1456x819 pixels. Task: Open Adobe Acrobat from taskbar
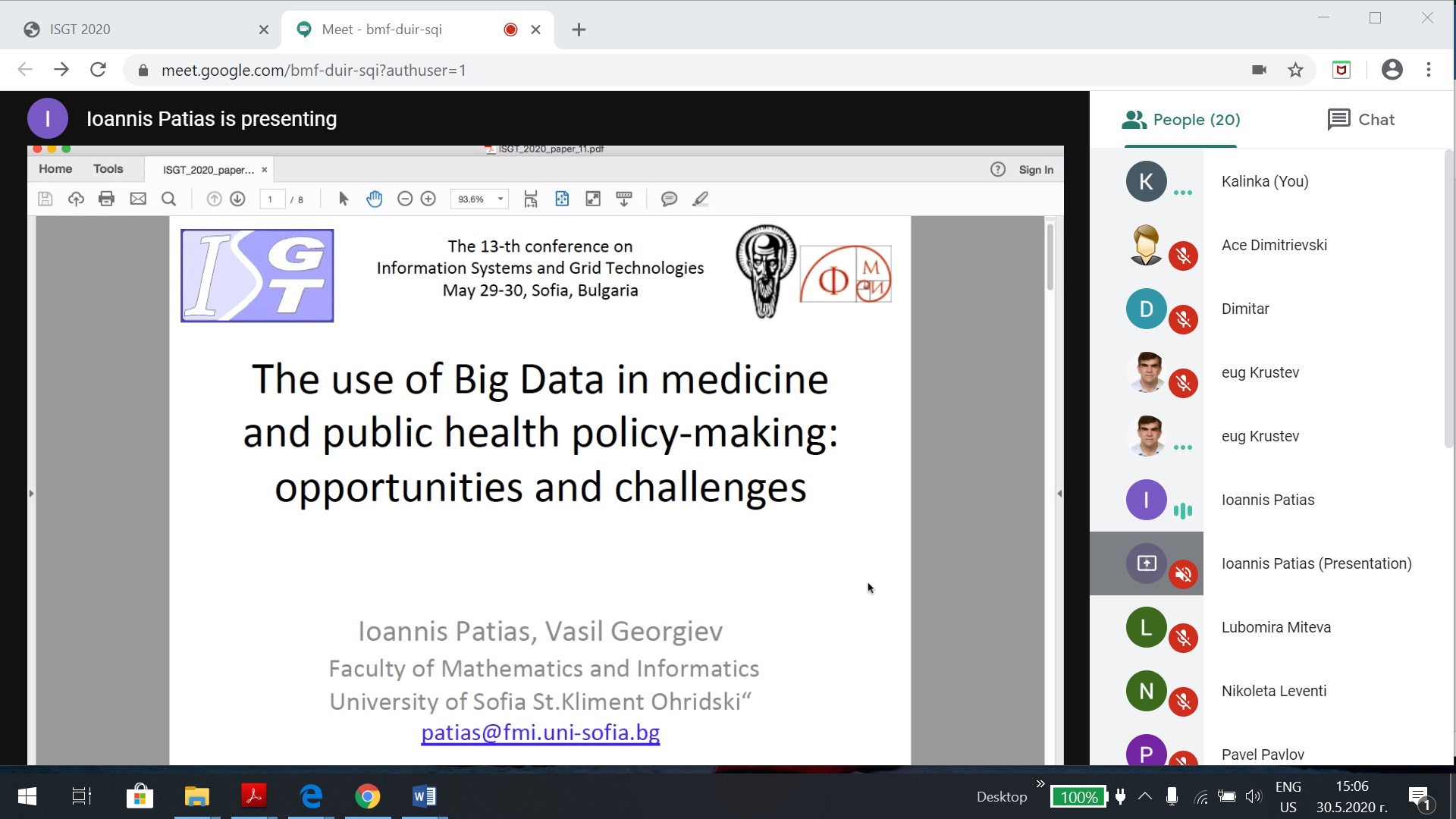[x=254, y=796]
